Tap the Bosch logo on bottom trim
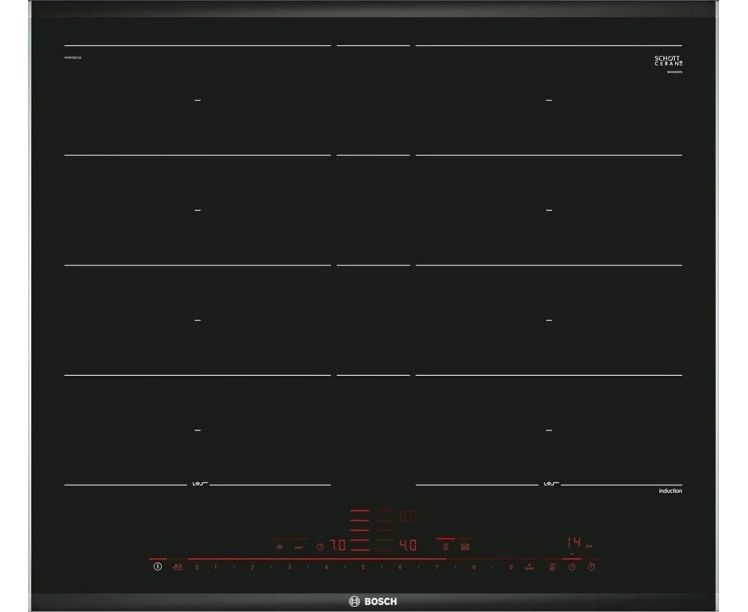This screenshot has width=748, height=612. coord(374,599)
